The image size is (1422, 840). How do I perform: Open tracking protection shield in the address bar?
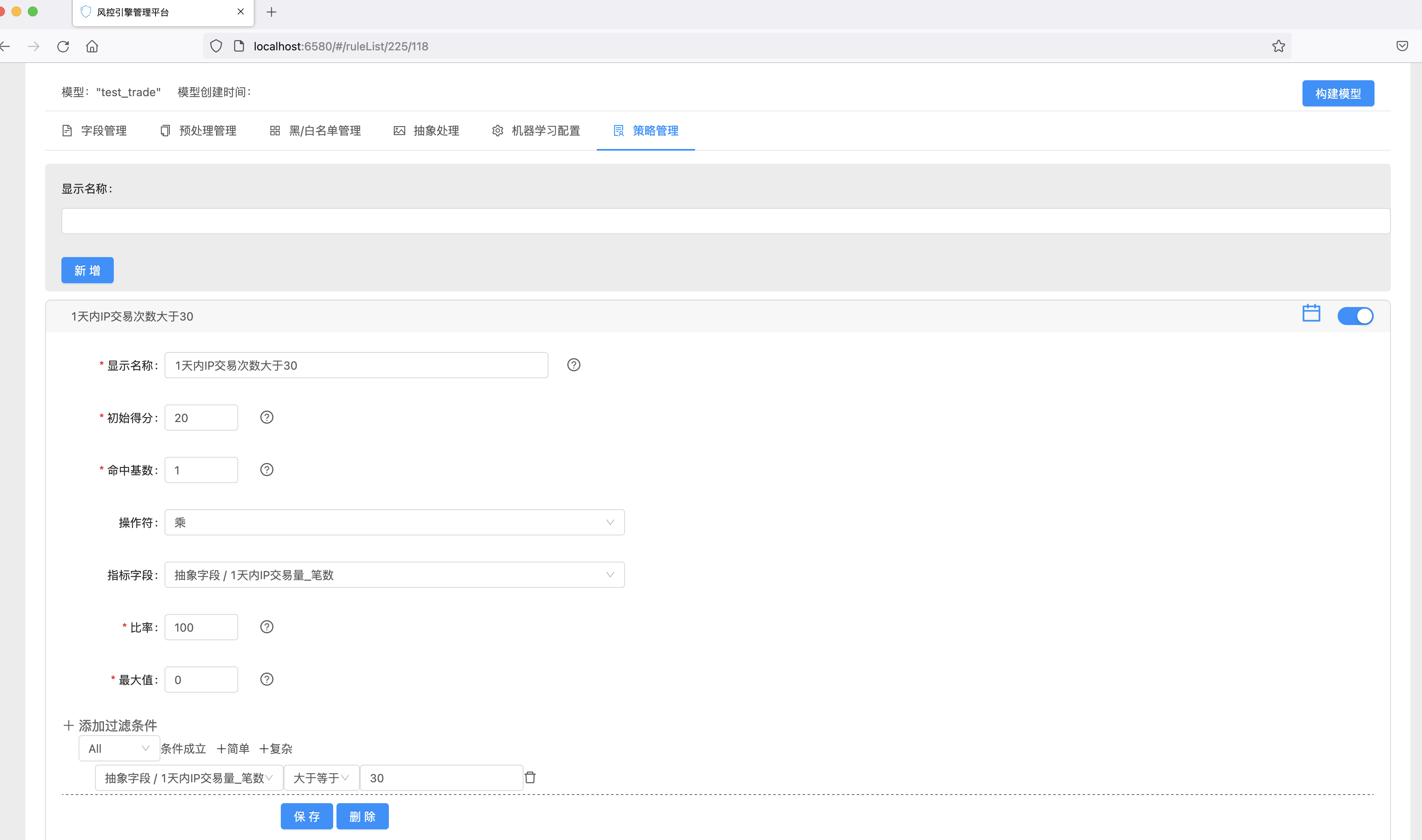pyautogui.click(x=216, y=46)
